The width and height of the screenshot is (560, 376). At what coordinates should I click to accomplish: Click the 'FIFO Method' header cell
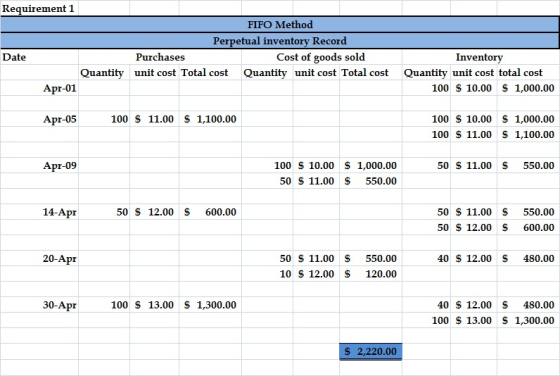coord(280,25)
